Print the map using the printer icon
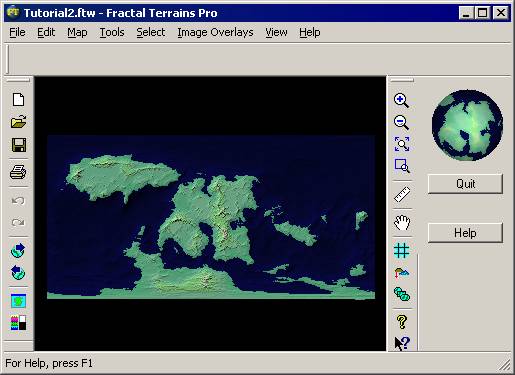 tap(18, 172)
